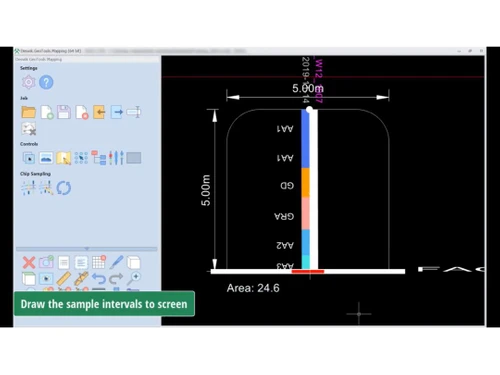500x375 pixels.
Task: Click the blue Help question mark icon
Action: 46,82
